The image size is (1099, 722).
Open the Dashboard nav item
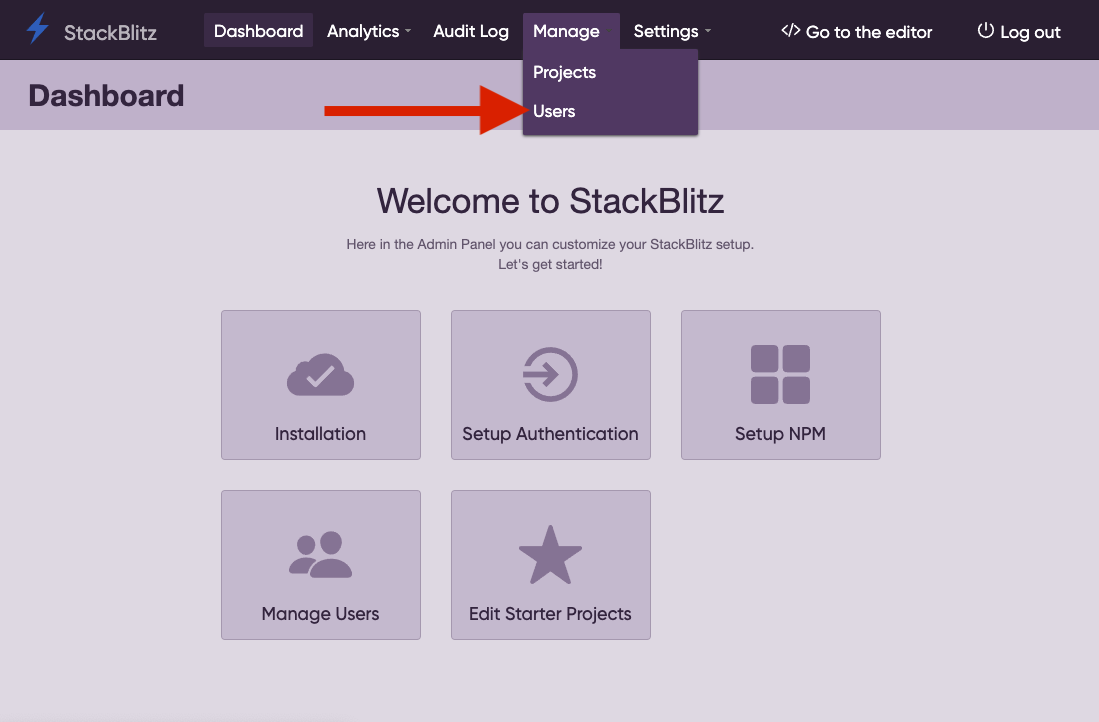point(258,31)
